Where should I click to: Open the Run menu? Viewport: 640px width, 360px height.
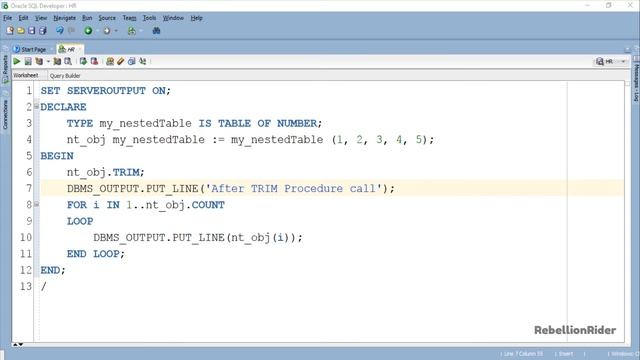coord(87,18)
